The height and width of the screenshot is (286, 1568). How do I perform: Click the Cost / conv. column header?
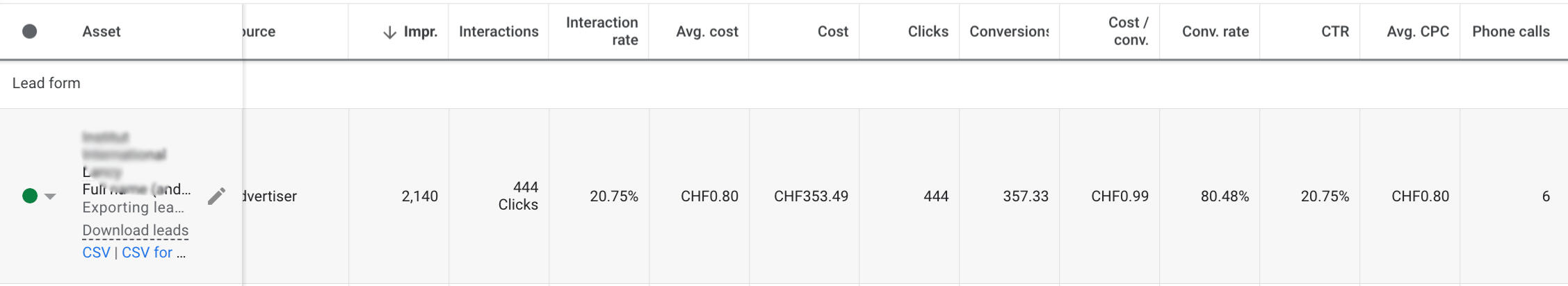(1128, 32)
